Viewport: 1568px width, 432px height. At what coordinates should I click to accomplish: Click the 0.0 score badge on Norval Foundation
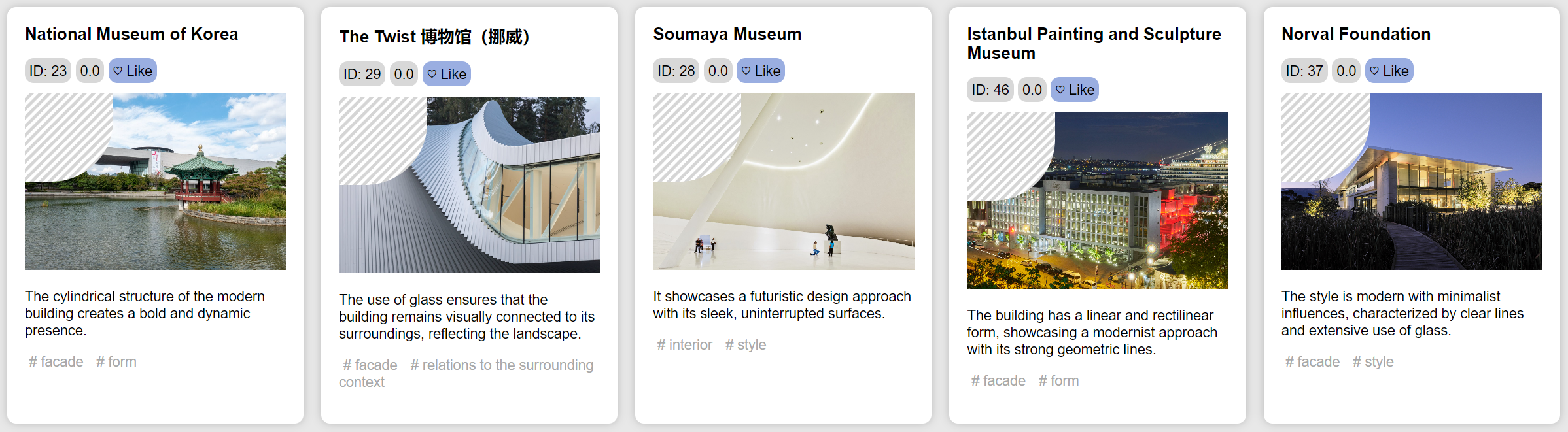[1346, 71]
